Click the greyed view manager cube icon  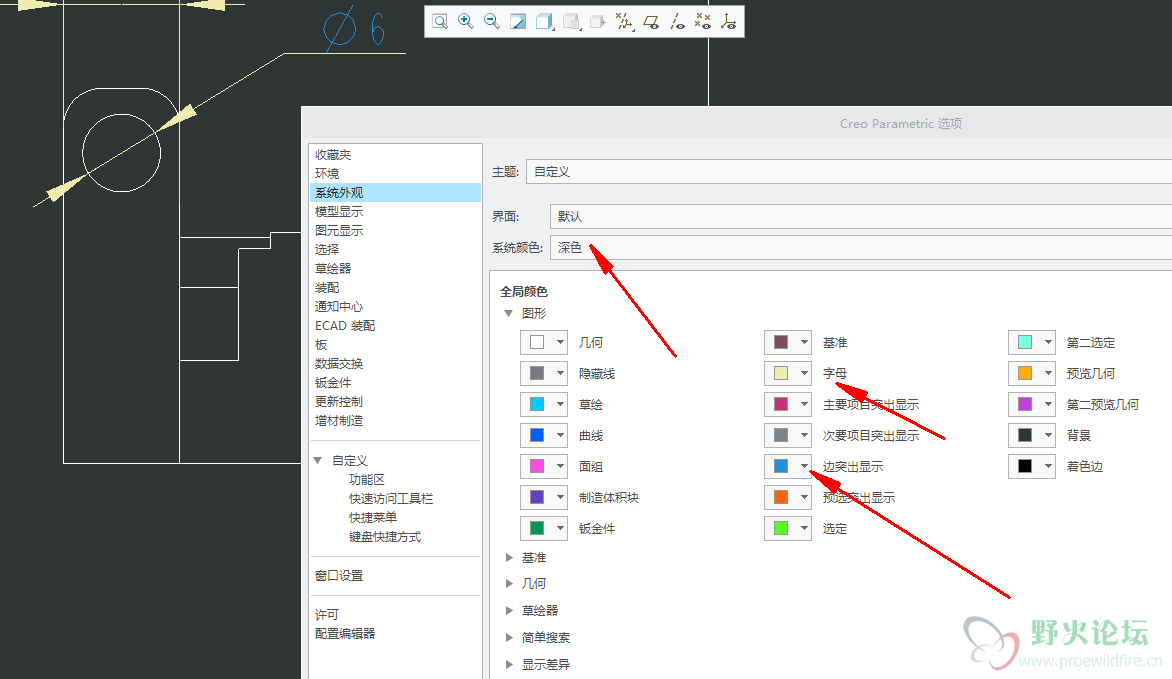[x=597, y=22]
